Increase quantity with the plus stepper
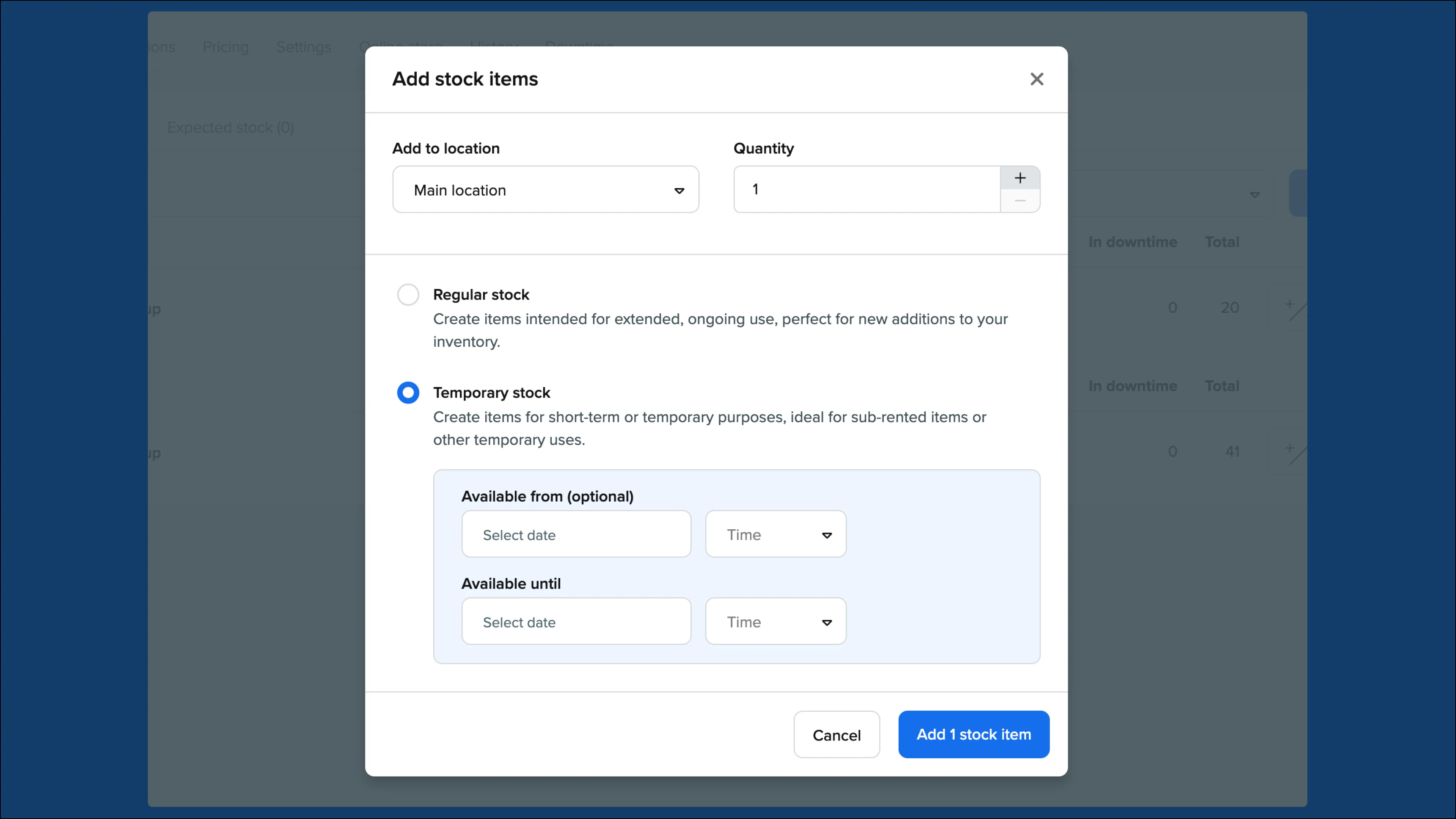The width and height of the screenshot is (1456, 819). (x=1020, y=178)
